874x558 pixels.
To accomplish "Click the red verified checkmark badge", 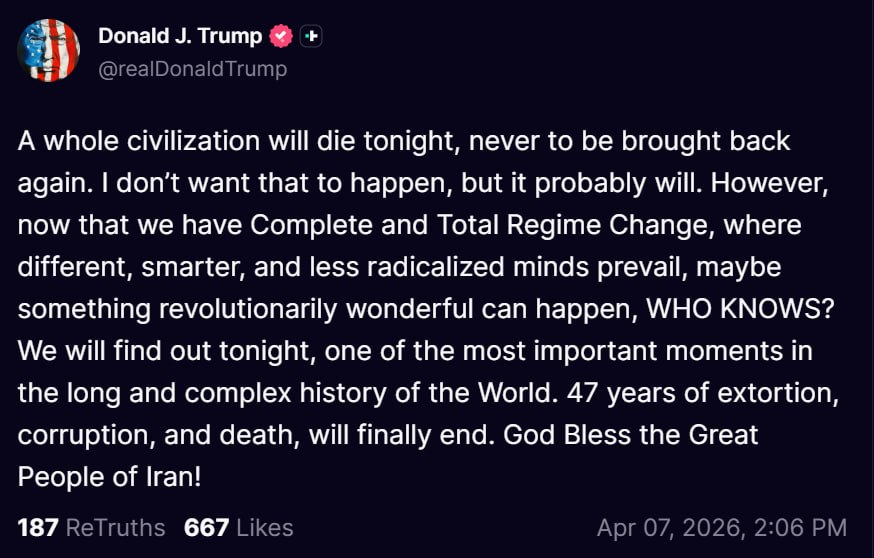I will (x=282, y=37).
